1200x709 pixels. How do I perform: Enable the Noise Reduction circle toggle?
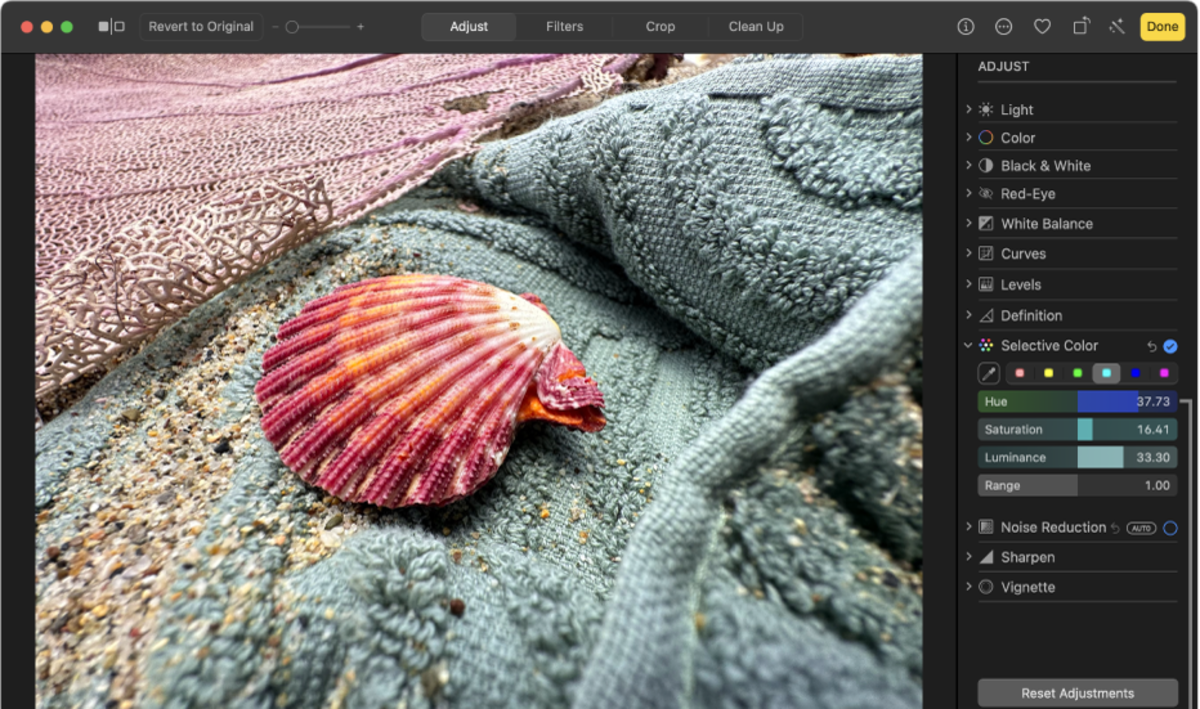(1170, 528)
